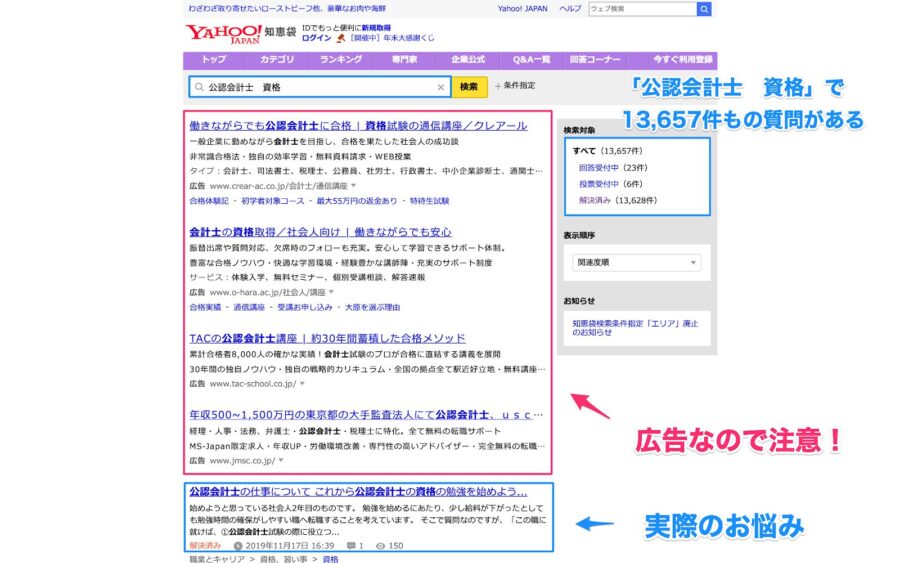Image resolution: width=900 pixels, height=563 pixels.
Task: Open the 公認会計士の仕事について question link
Action: tap(358, 492)
